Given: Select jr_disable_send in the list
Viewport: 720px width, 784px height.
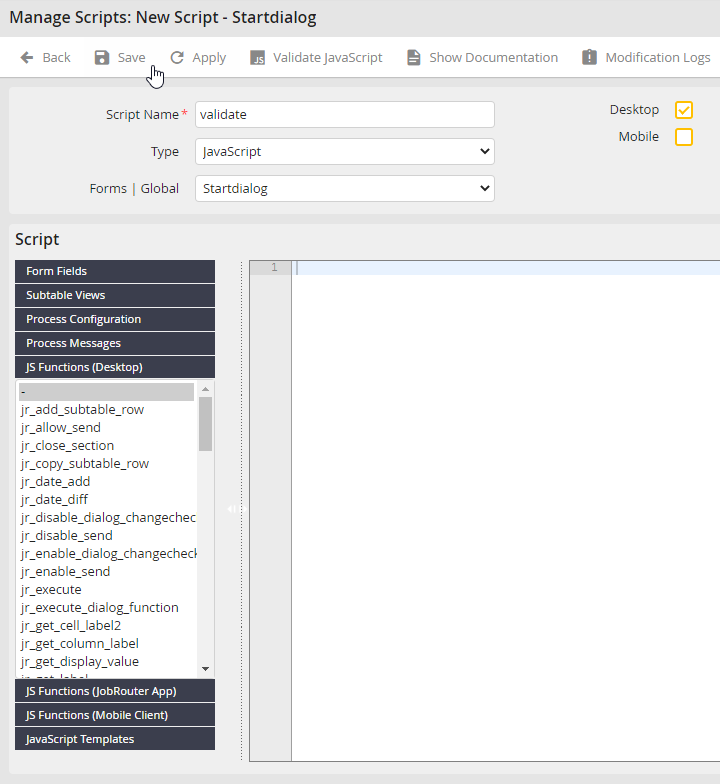Looking at the screenshot, I should 106,536.
